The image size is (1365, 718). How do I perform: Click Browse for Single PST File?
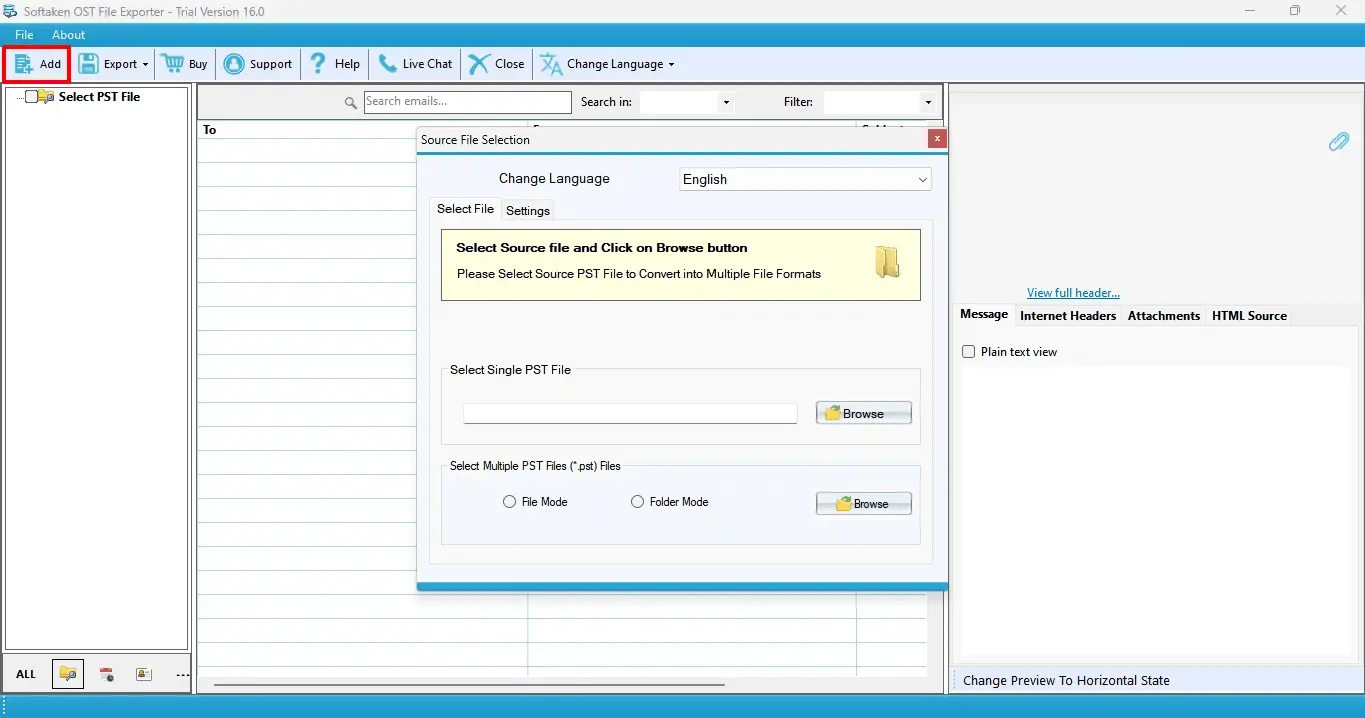coord(864,413)
